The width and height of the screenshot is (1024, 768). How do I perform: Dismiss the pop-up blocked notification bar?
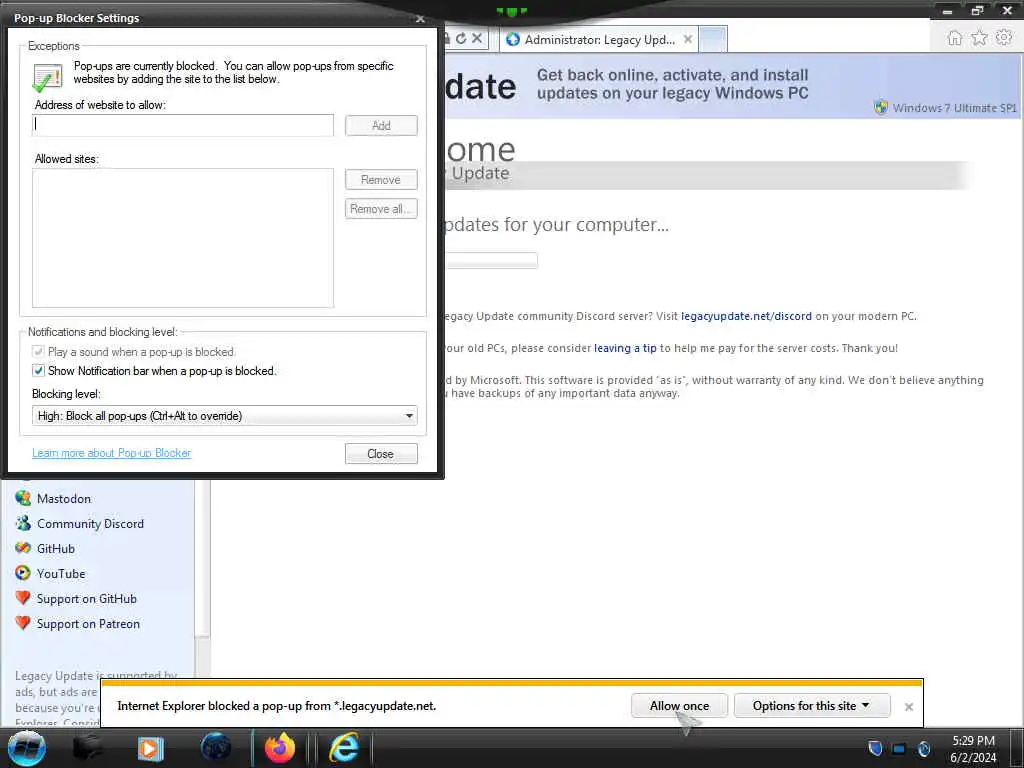[908, 707]
